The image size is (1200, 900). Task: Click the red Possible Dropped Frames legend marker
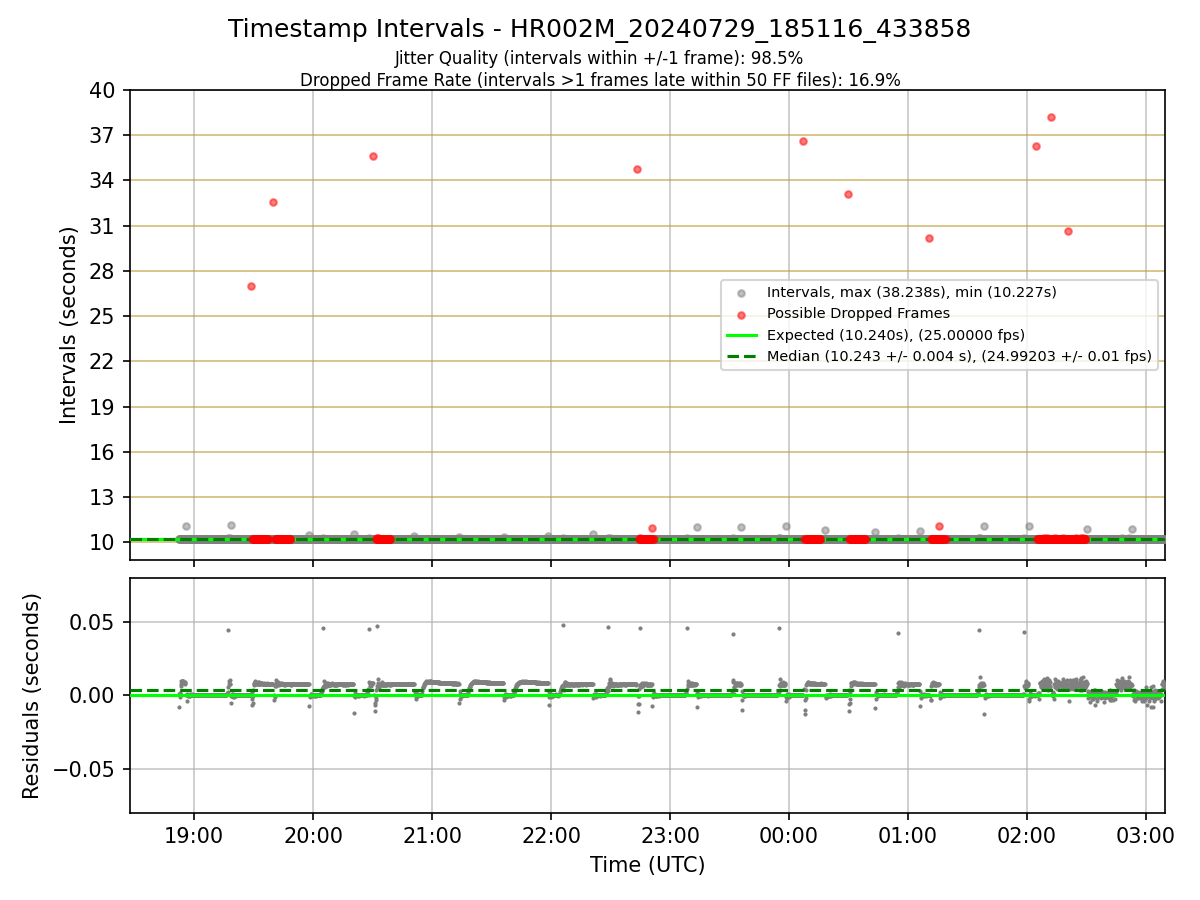pyautogui.click(x=741, y=314)
